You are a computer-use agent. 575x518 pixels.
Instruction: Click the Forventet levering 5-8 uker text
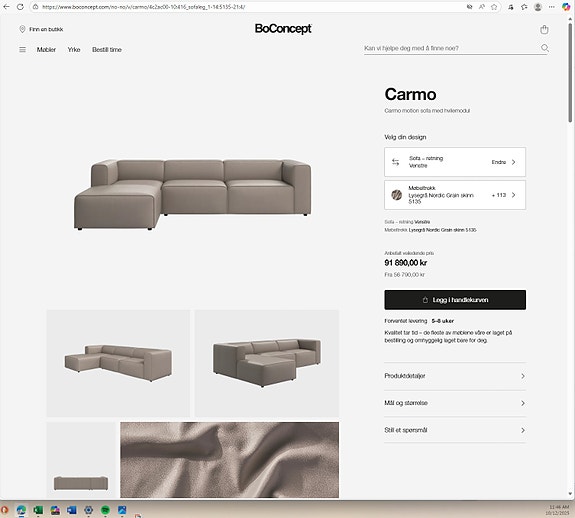[419, 321]
